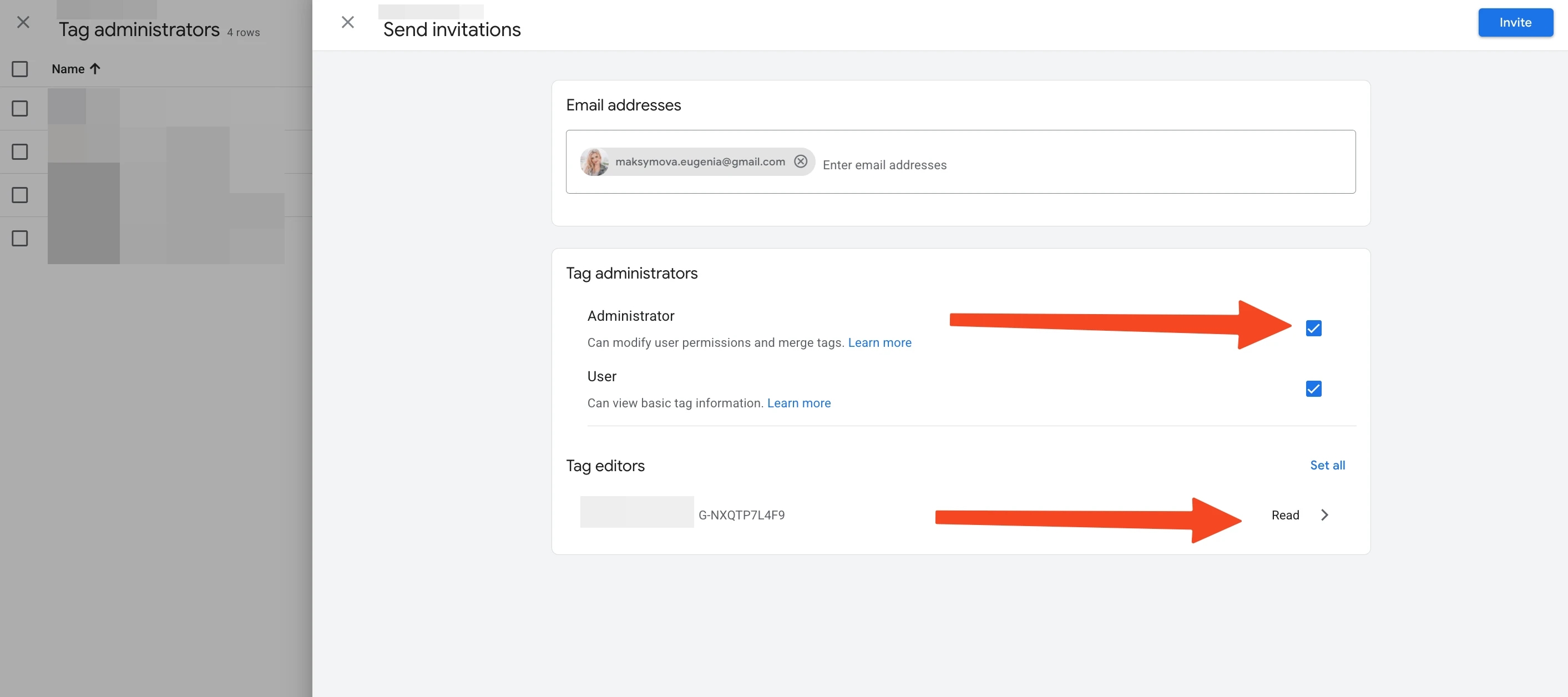Close the Send invitations panel
The width and height of the screenshot is (1568, 697).
(x=347, y=23)
